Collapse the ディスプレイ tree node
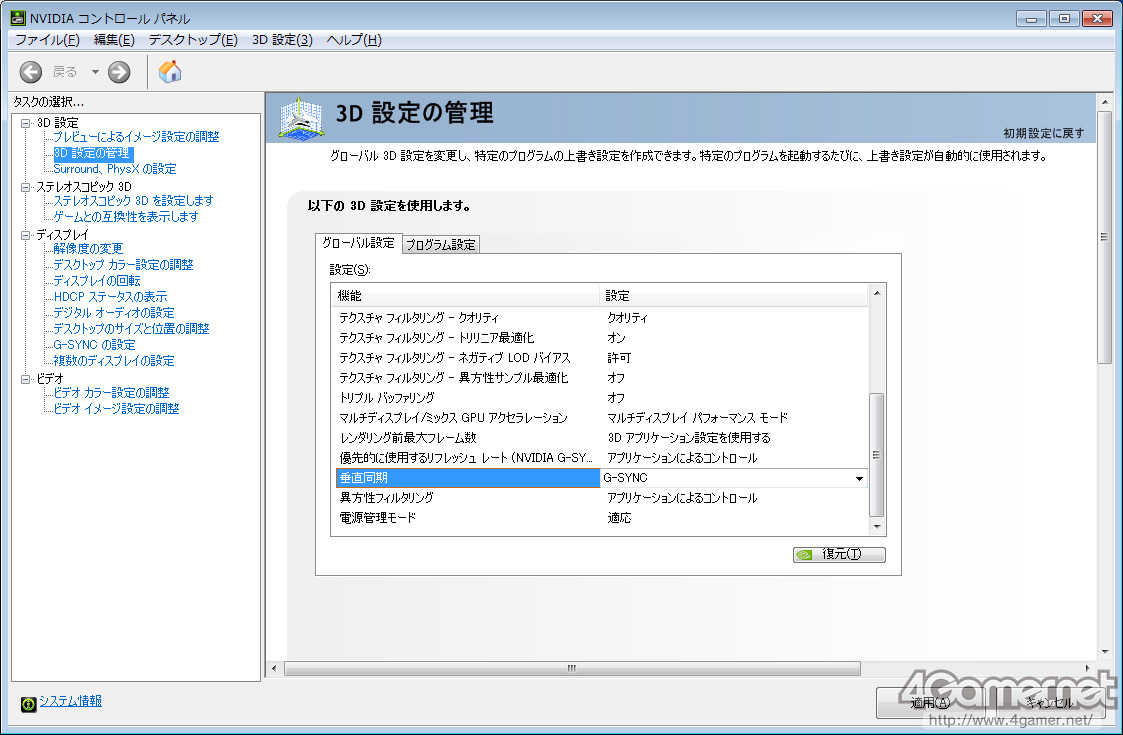Image resolution: width=1123 pixels, height=735 pixels. (x=26, y=235)
